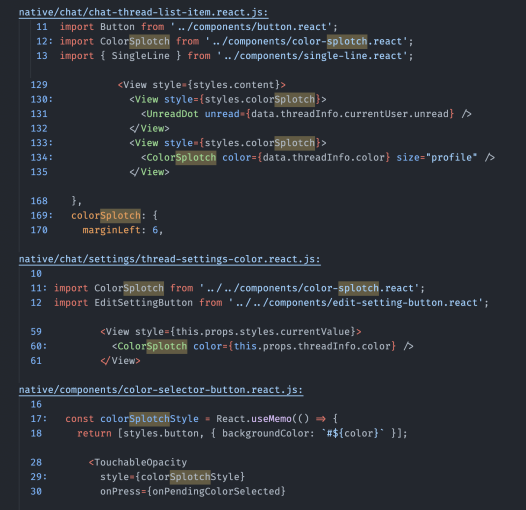Go to line 11 import in thread-settings-color
This screenshot has height=510, width=526.
239,288
